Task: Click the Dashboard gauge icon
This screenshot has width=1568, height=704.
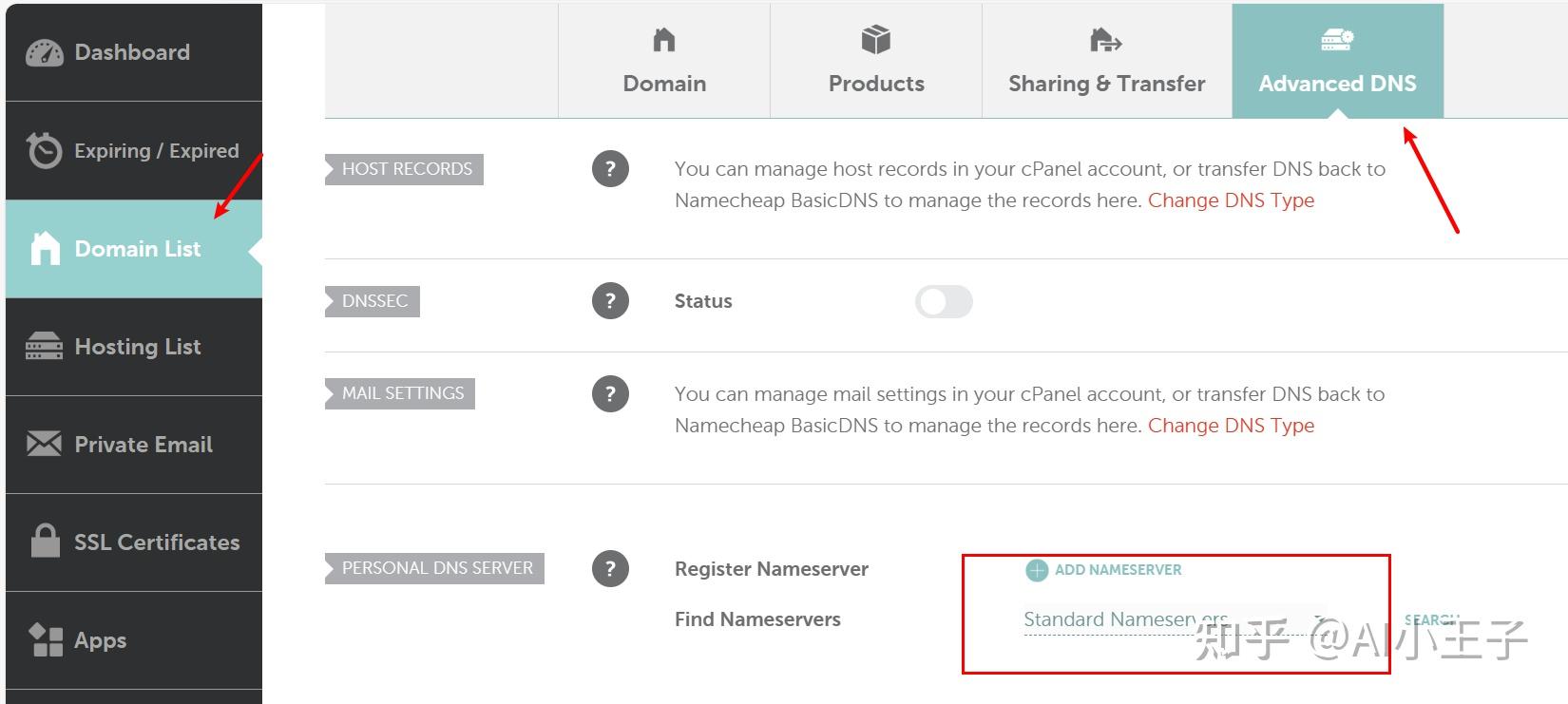Action: point(44,53)
